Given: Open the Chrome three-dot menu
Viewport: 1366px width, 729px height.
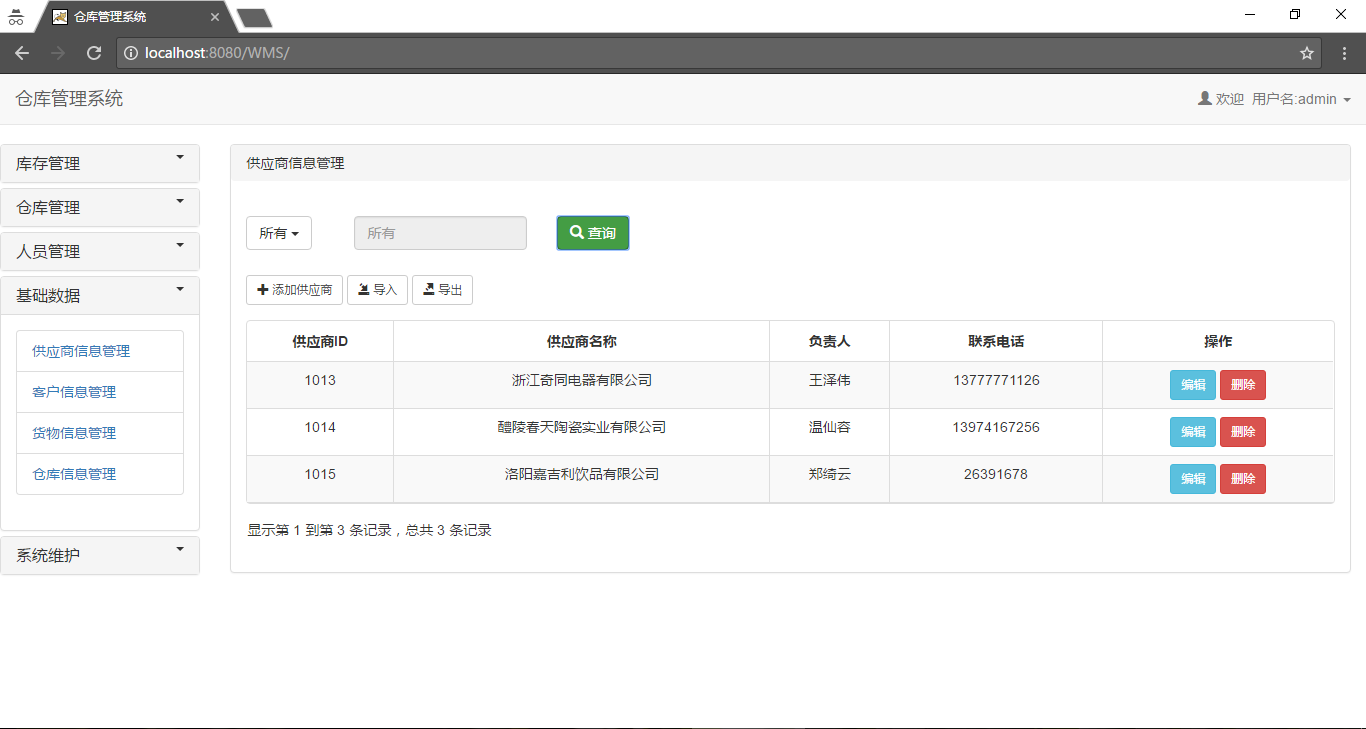Looking at the screenshot, I should pyautogui.click(x=1344, y=53).
